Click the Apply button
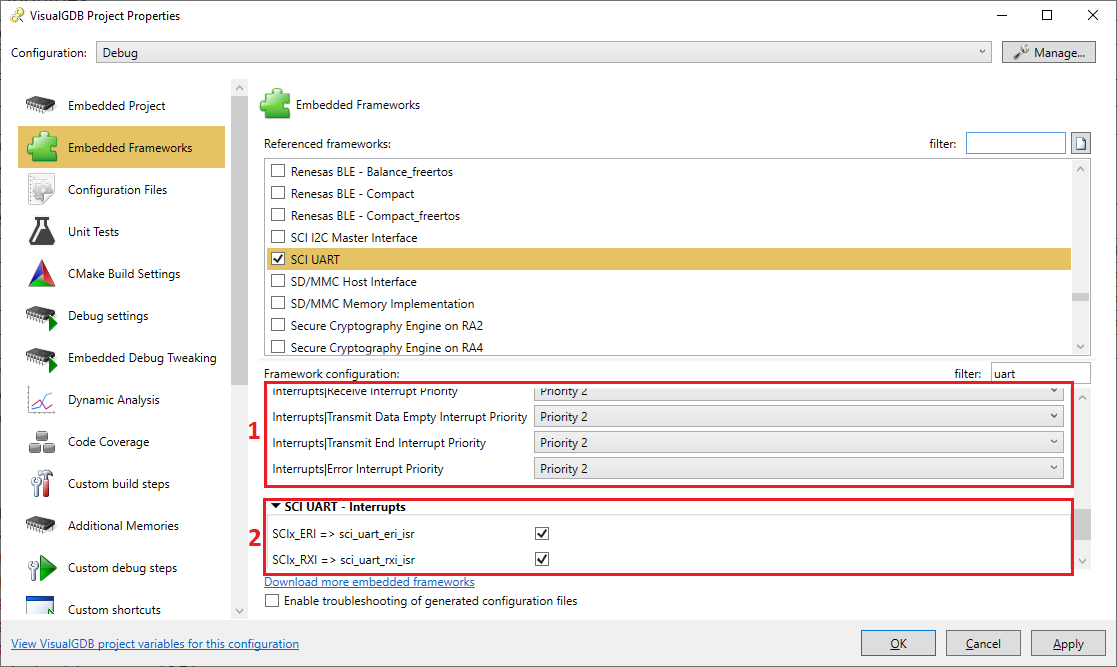Image resolution: width=1117 pixels, height=667 pixels. click(1068, 643)
